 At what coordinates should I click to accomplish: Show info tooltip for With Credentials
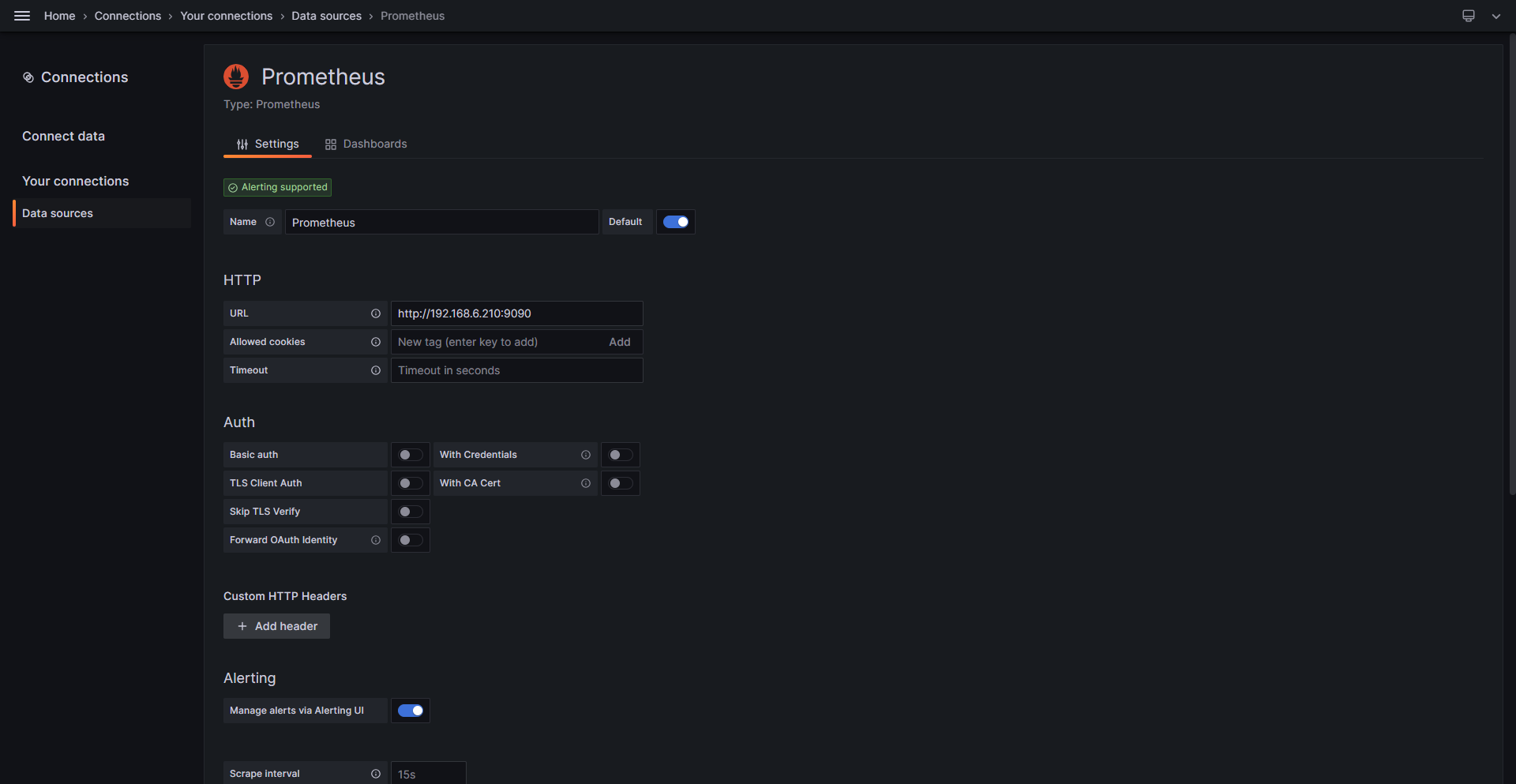coord(586,455)
